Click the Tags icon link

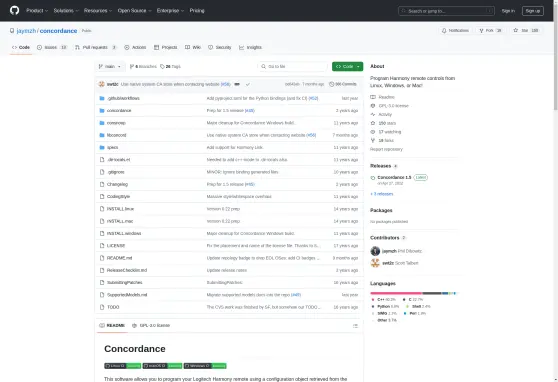(170, 67)
